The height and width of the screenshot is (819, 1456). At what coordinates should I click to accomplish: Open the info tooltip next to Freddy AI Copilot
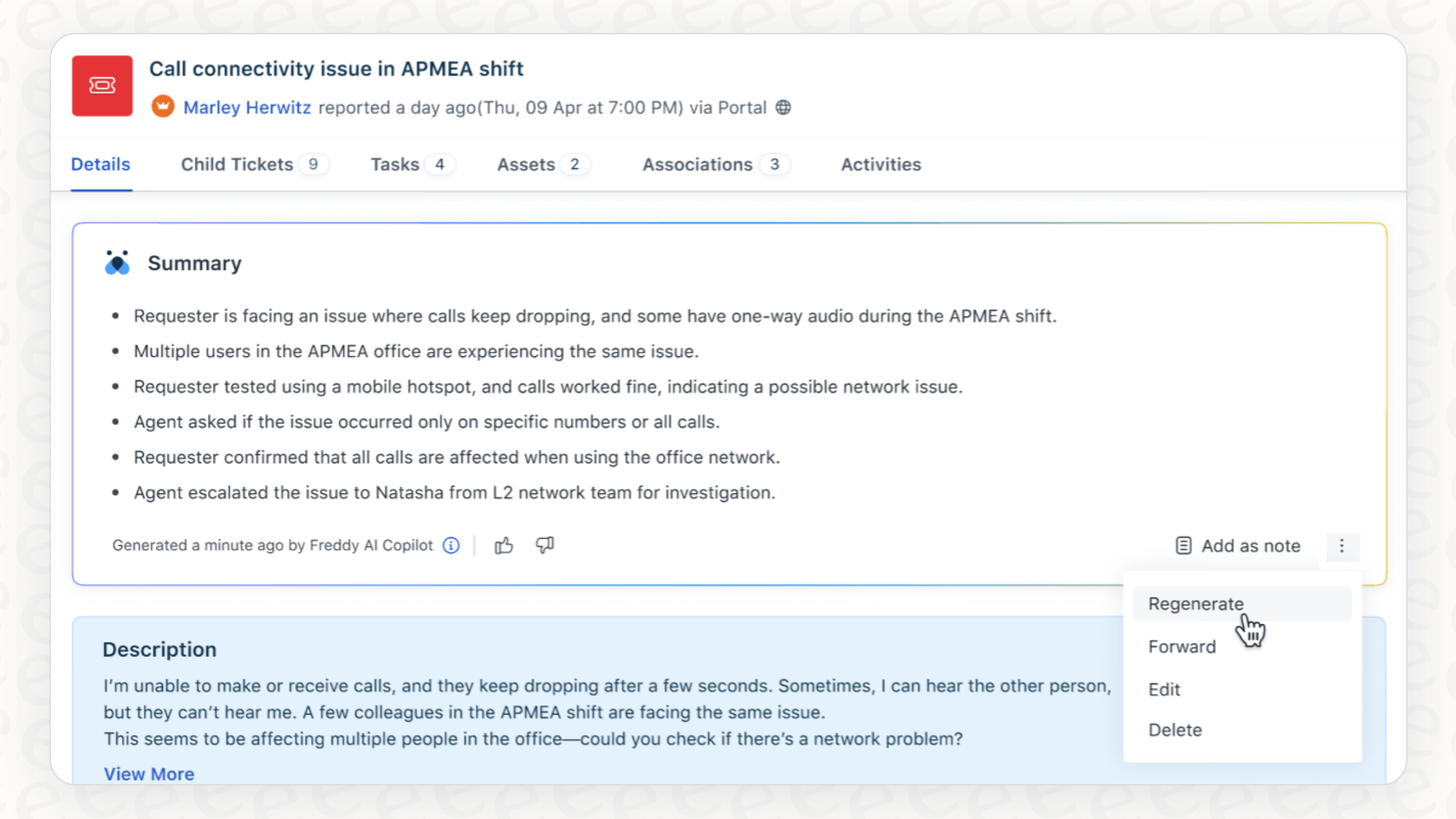pyautogui.click(x=451, y=545)
